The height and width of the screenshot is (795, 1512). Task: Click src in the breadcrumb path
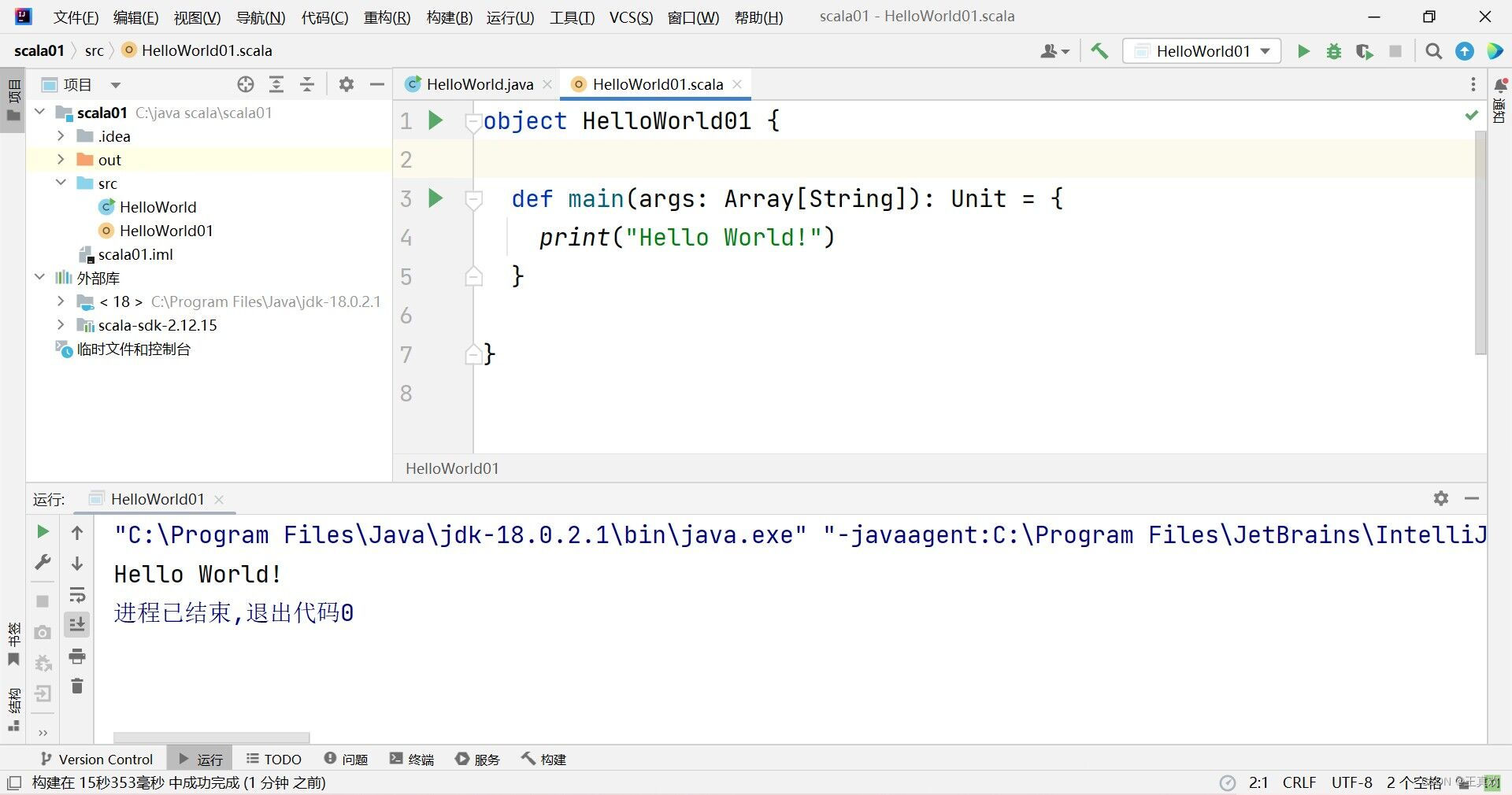(x=94, y=50)
